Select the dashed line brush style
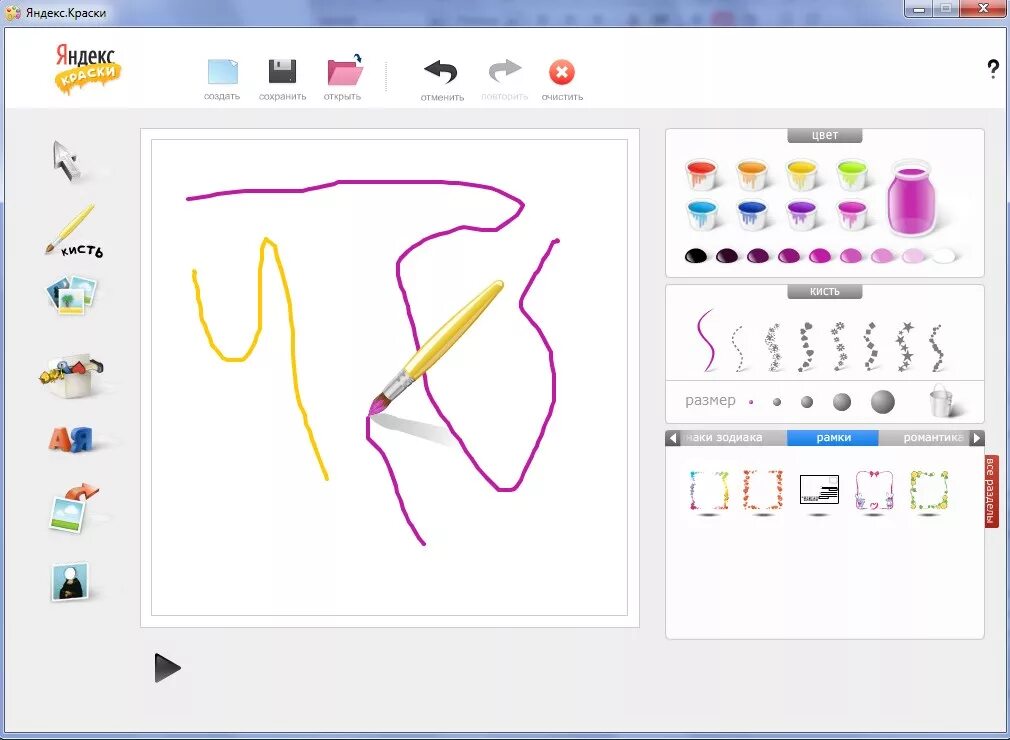This screenshot has height=740, width=1010. click(739, 348)
